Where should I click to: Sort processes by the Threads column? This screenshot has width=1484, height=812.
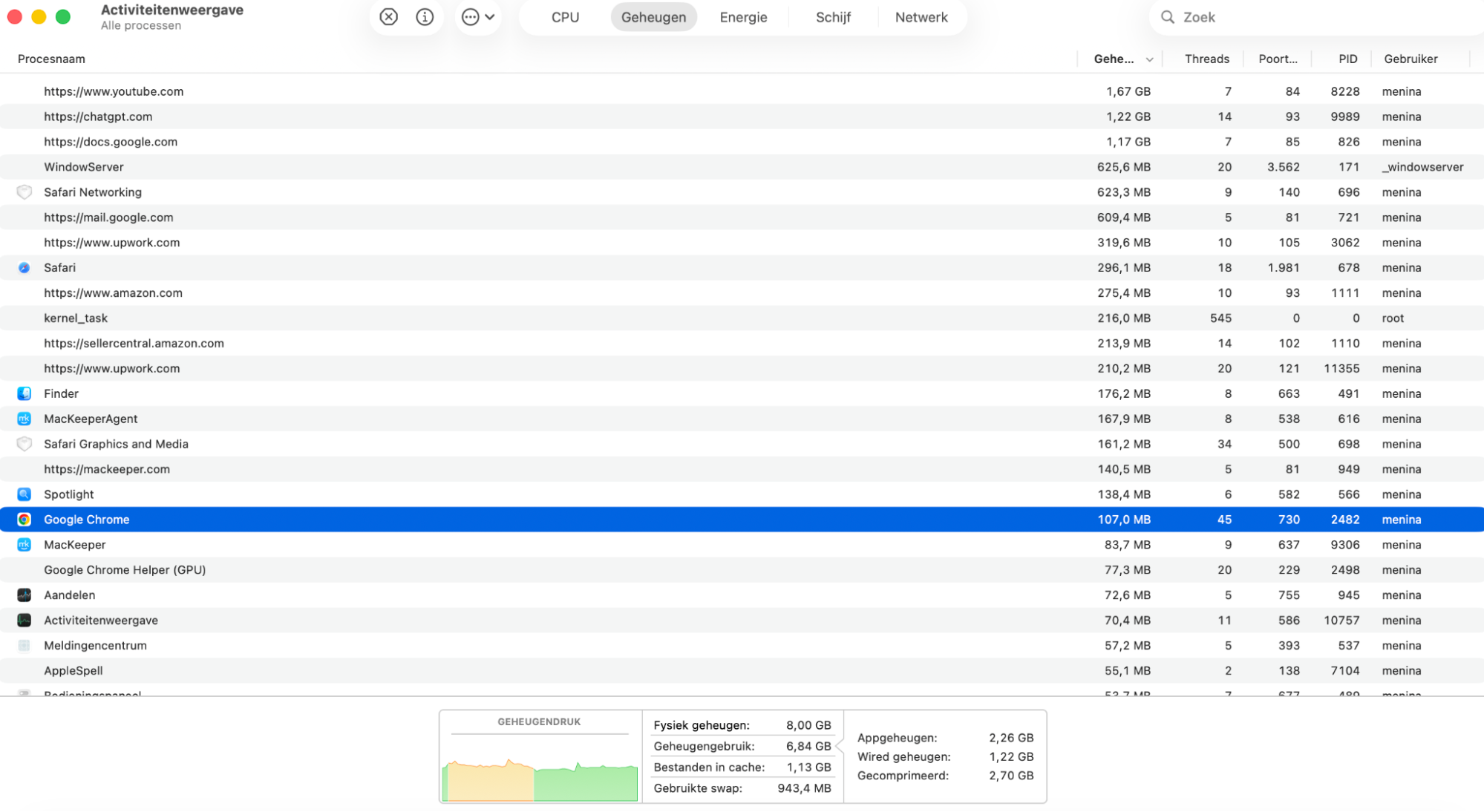pyautogui.click(x=1206, y=59)
